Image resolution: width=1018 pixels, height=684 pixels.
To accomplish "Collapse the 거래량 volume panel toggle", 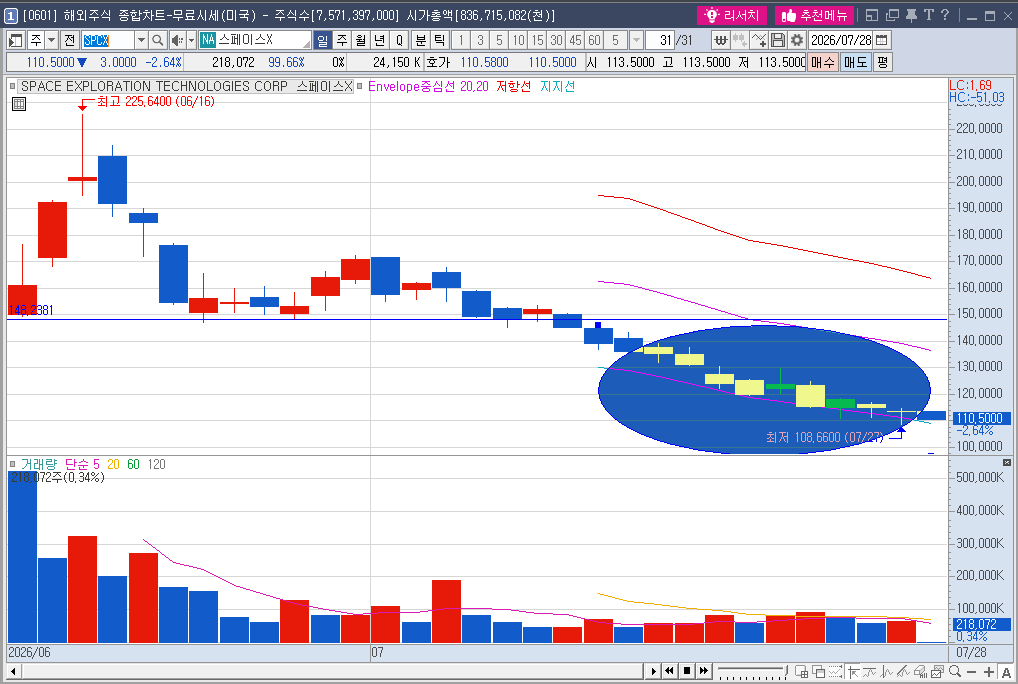I will (x=12, y=464).
